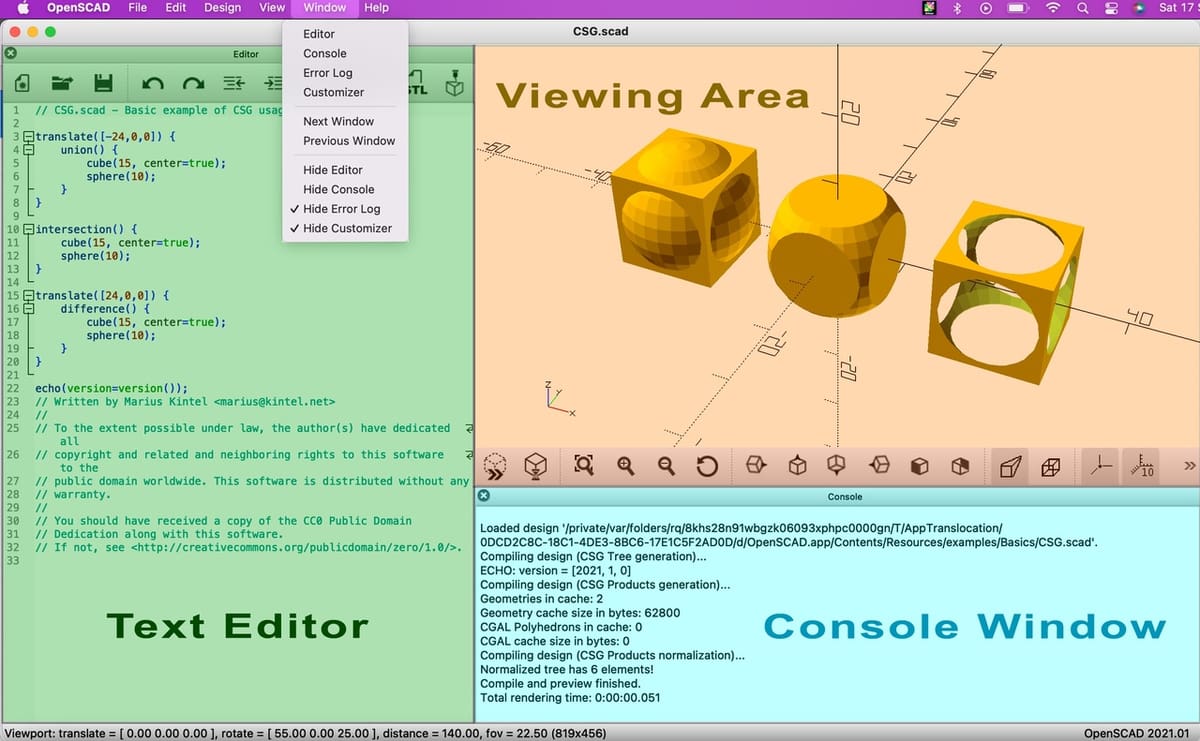Screen dimensions: 1200x741
Task: Click the Preview icon in viewport toolbar
Action: pos(496,466)
